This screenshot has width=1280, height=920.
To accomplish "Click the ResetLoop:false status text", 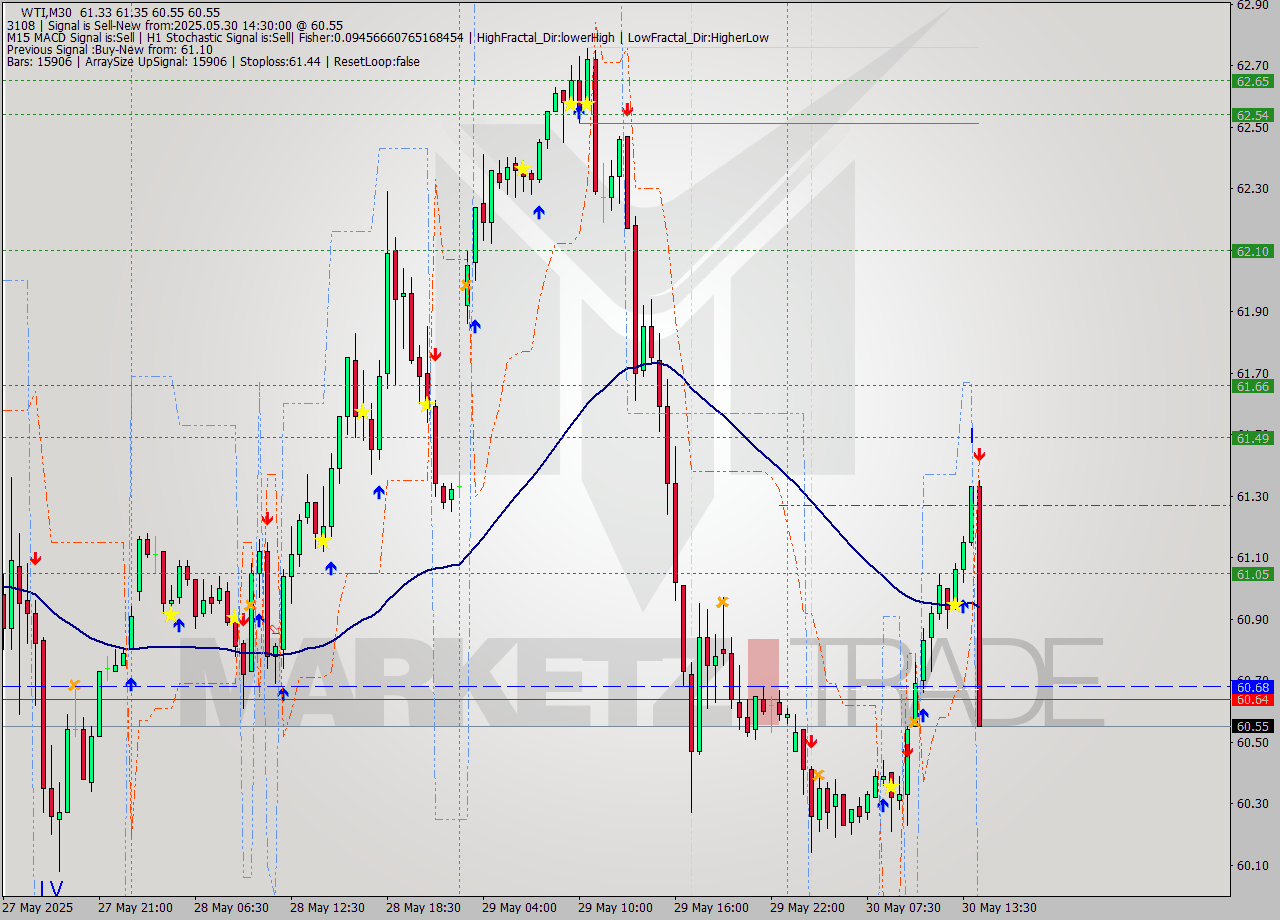I will (x=378, y=62).
